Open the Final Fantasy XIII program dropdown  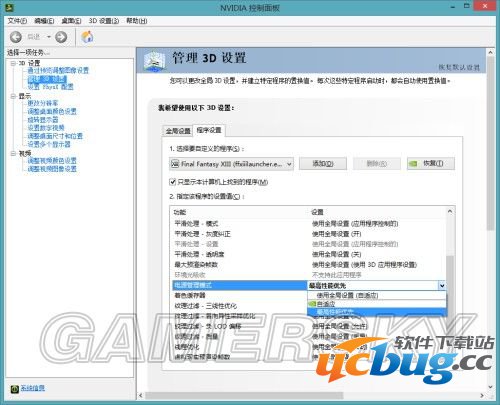point(231,164)
